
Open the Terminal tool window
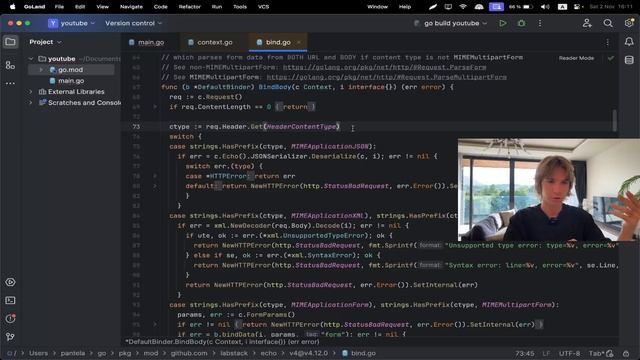tap(10, 300)
